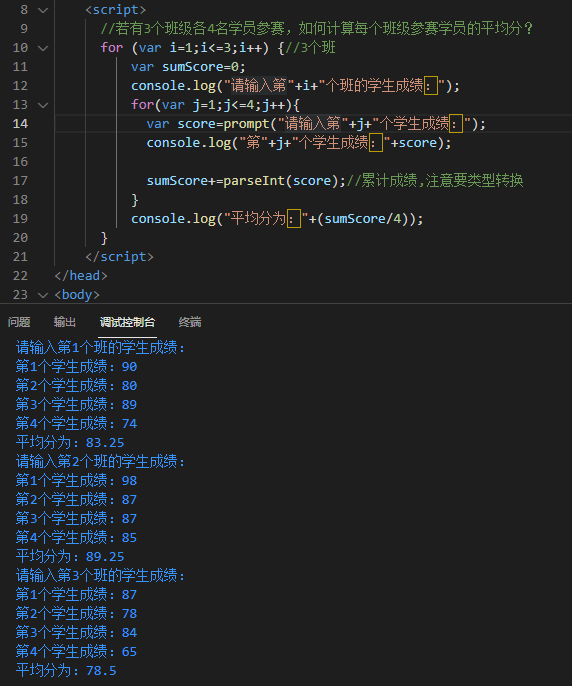
Task: Click console output '第4个学生成绩: 65'
Action: click(x=76, y=652)
